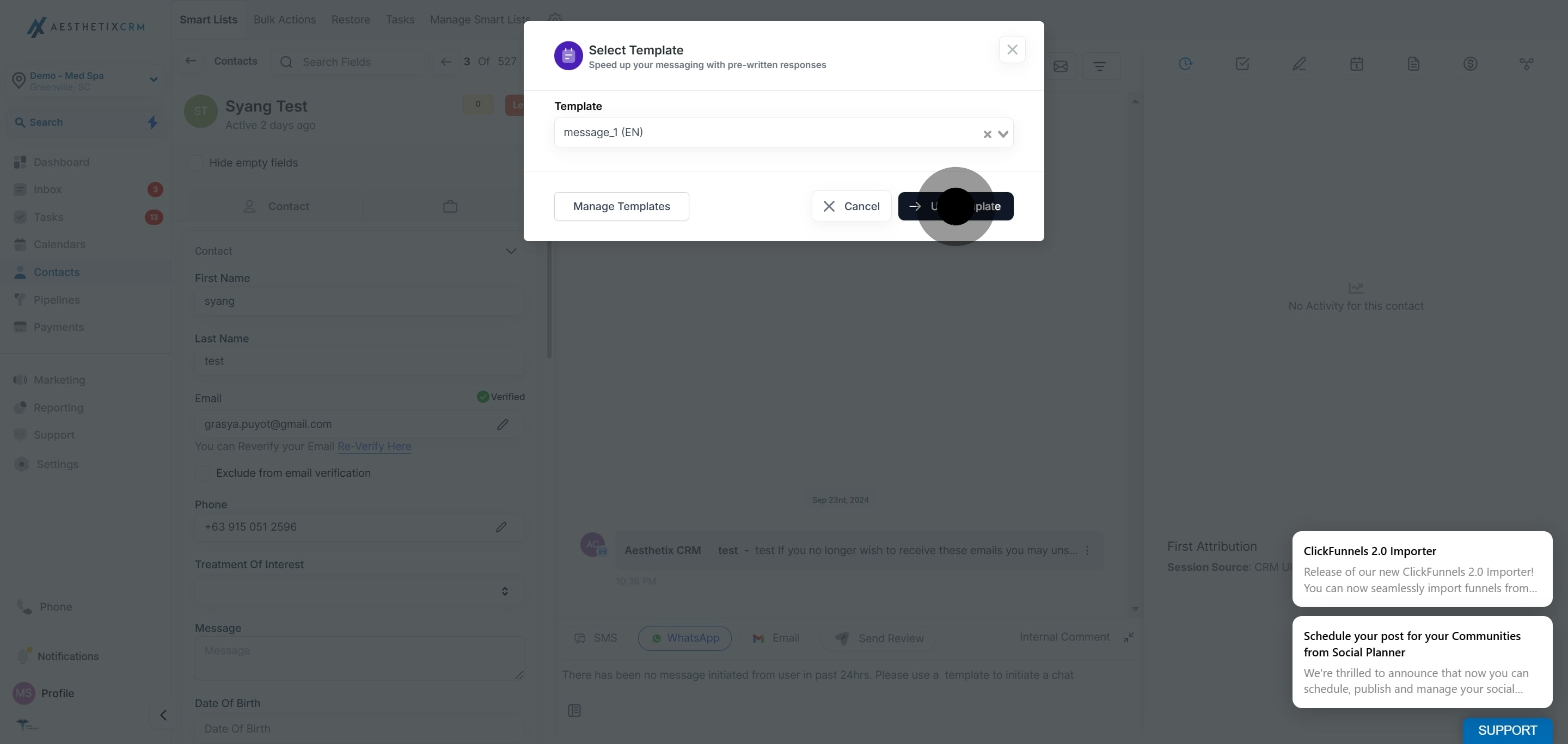The width and height of the screenshot is (1568, 744).
Task: Expand the Template dropdown arrow
Action: [x=1003, y=134]
